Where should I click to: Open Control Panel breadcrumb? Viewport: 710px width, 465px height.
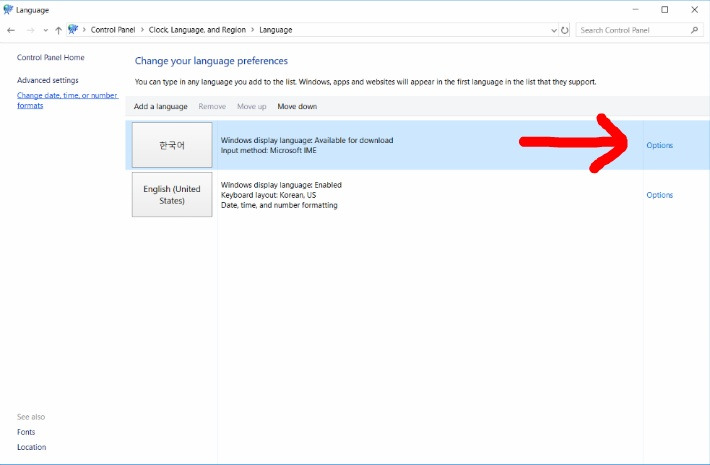pos(113,30)
